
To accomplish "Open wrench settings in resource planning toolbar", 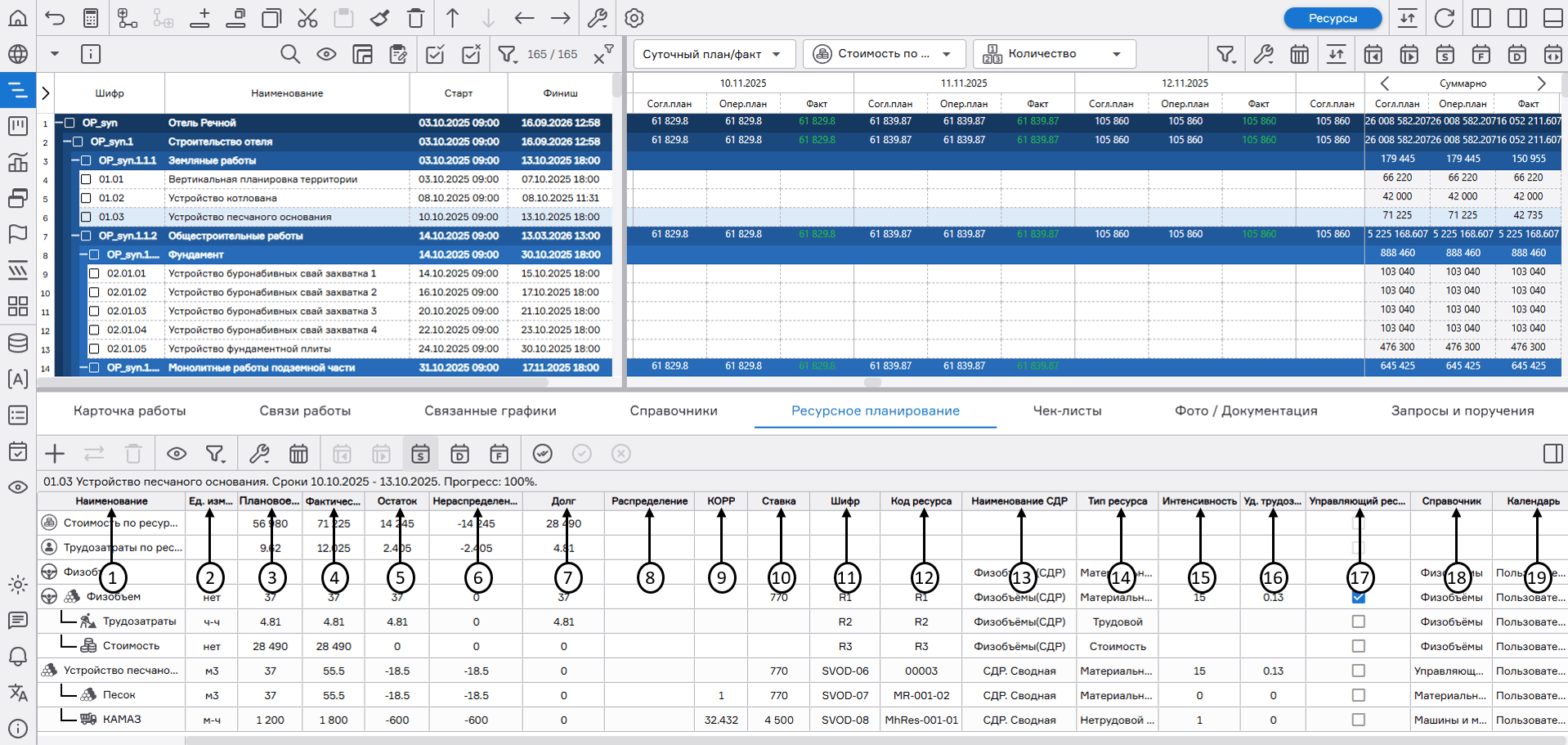I will click(259, 454).
